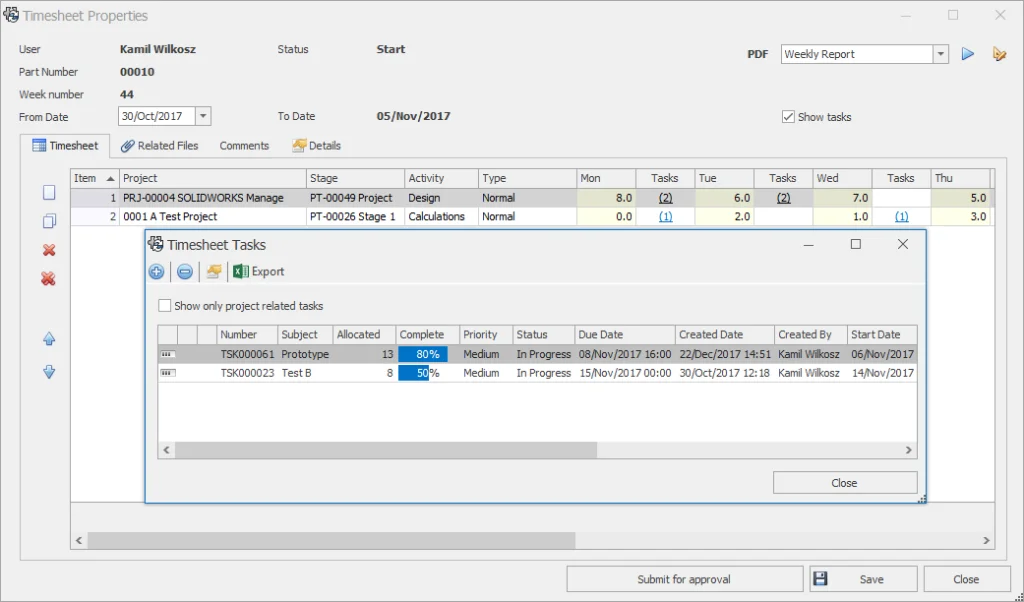Viewport: 1024px width, 602px height.
Task: Run the PDF report with play icon
Action: [x=967, y=54]
